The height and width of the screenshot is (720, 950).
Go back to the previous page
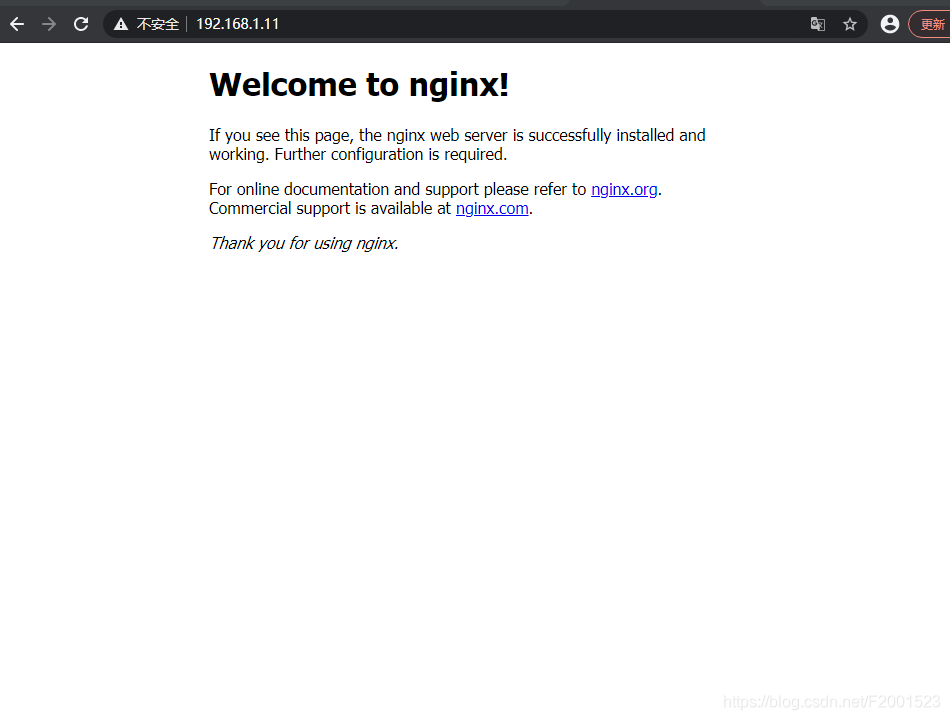17,24
